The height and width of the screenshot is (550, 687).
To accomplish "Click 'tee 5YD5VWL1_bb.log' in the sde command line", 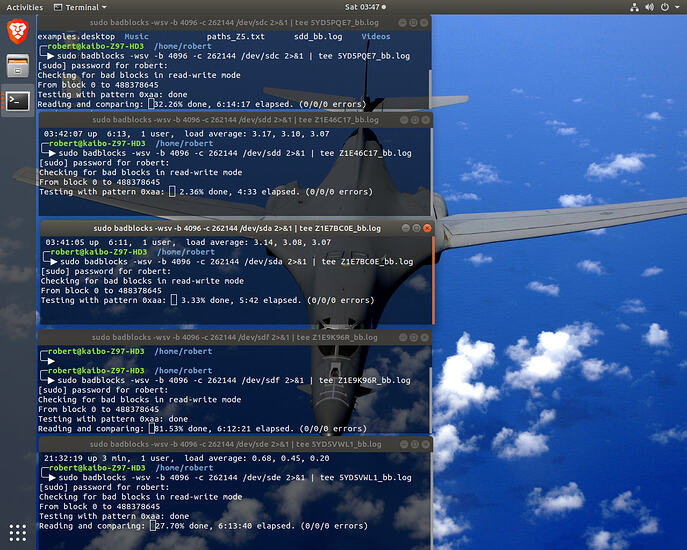I will (366, 477).
